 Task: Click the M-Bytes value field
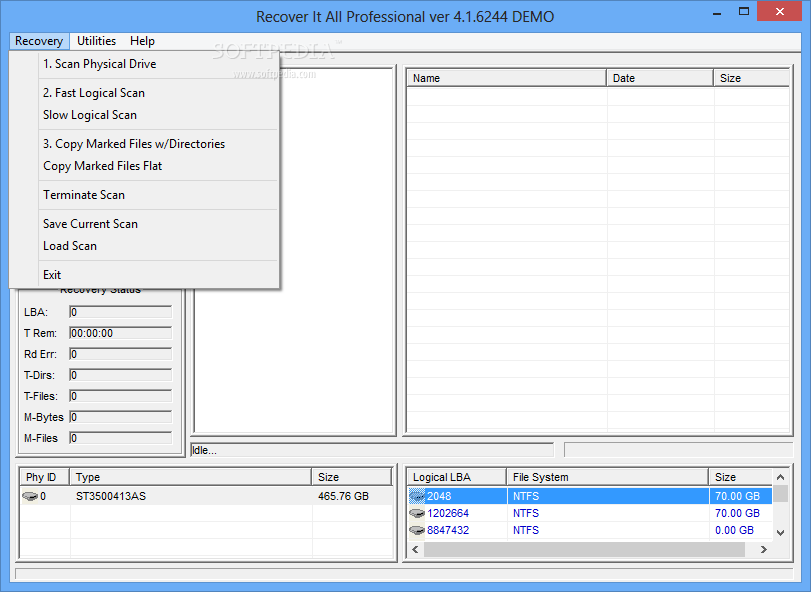[x=121, y=417]
